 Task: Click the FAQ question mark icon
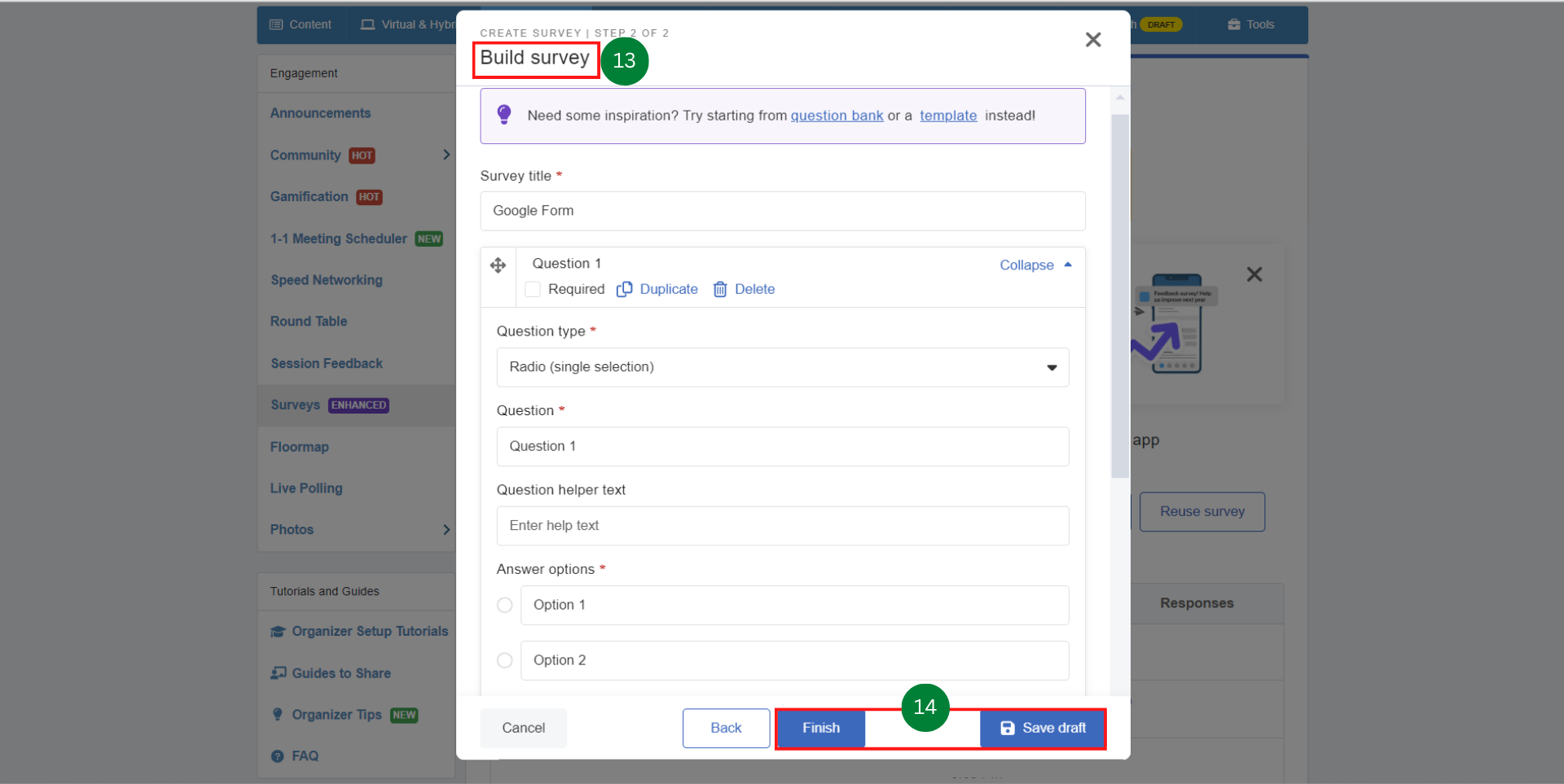(x=278, y=756)
